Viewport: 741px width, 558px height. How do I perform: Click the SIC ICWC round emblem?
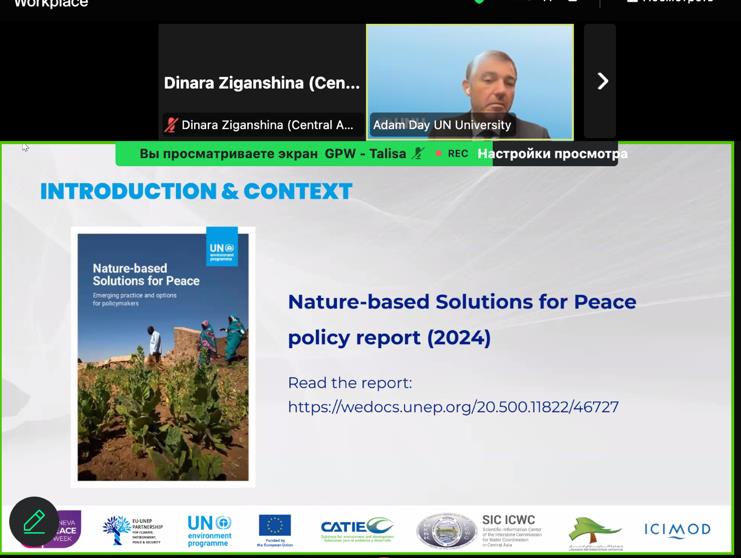[x=446, y=531]
